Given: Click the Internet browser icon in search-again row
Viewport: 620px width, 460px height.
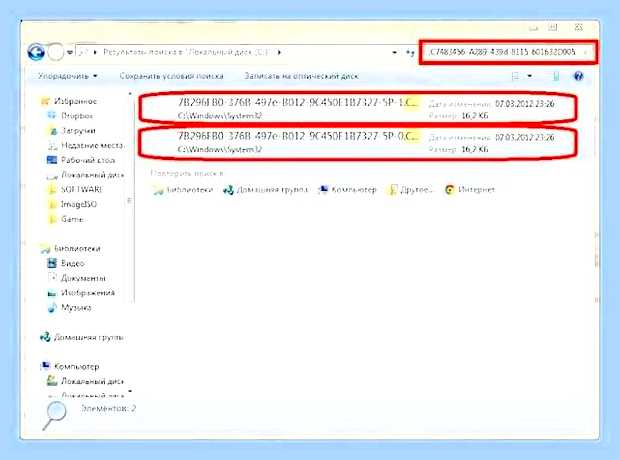Looking at the screenshot, I should point(450,190).
